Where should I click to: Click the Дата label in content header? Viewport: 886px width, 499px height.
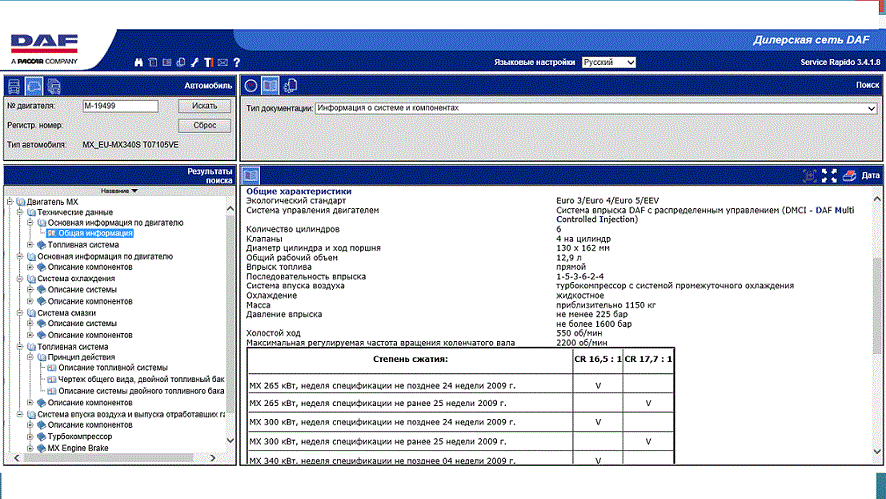(870, 176)
